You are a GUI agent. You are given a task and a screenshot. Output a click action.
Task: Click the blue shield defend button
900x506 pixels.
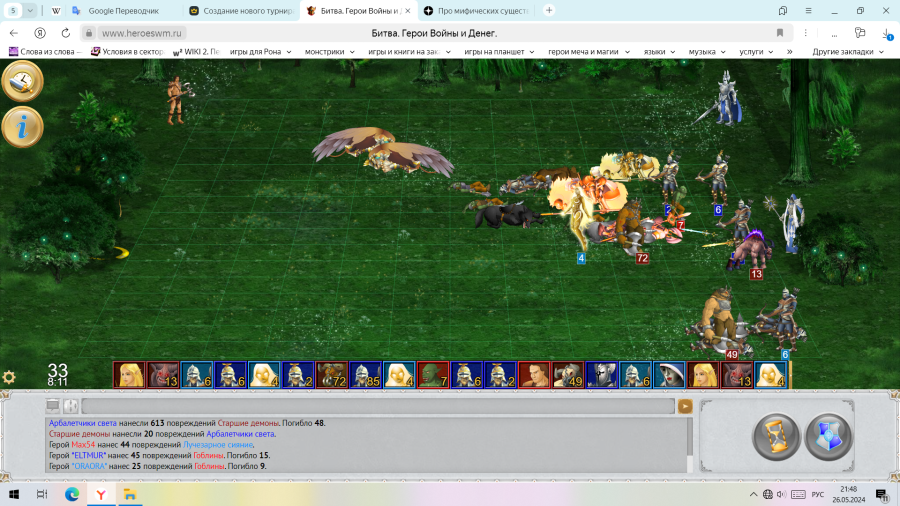pos(828,437)
